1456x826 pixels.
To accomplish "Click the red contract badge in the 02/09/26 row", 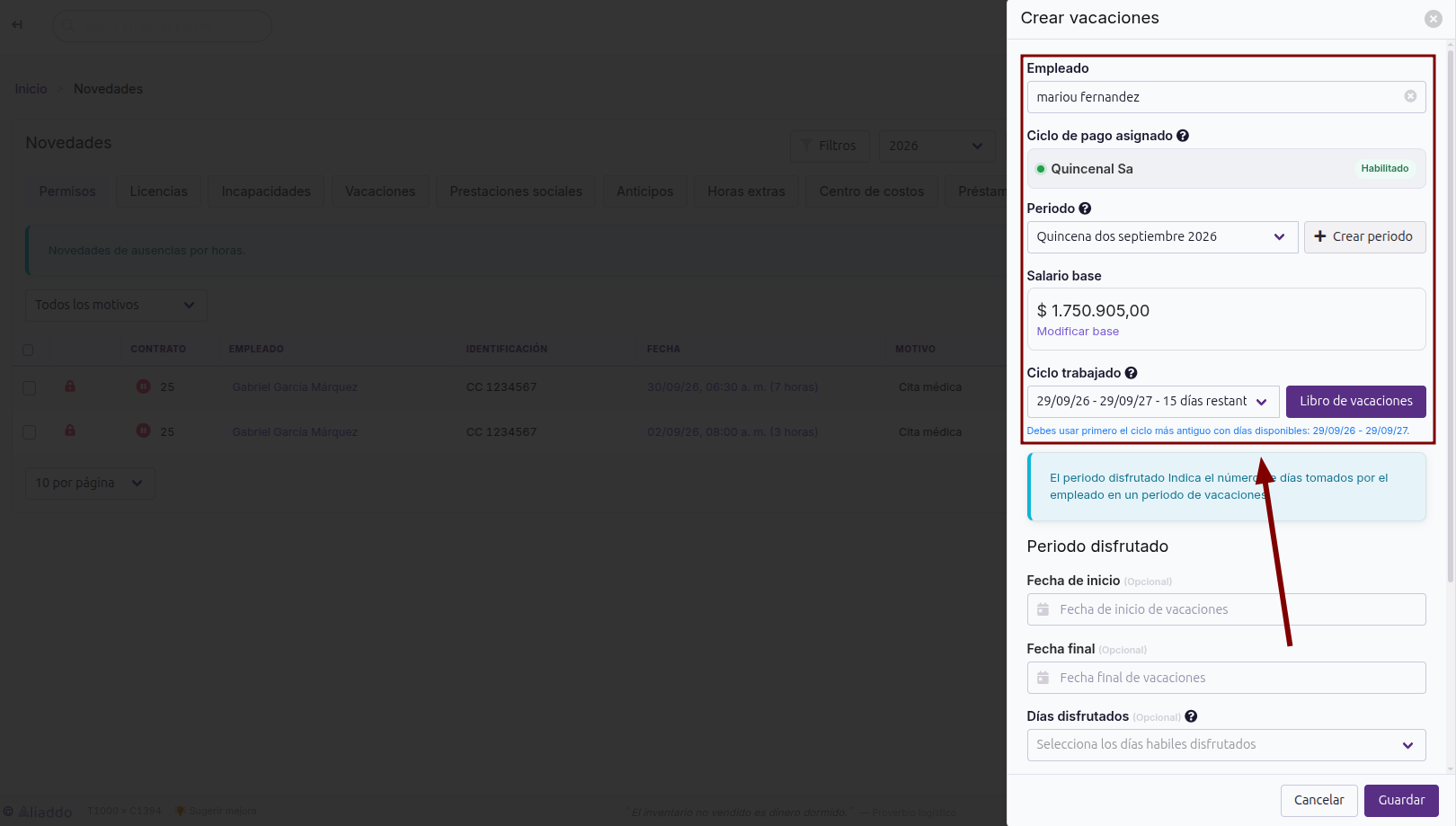I will [x=143, y=431].
